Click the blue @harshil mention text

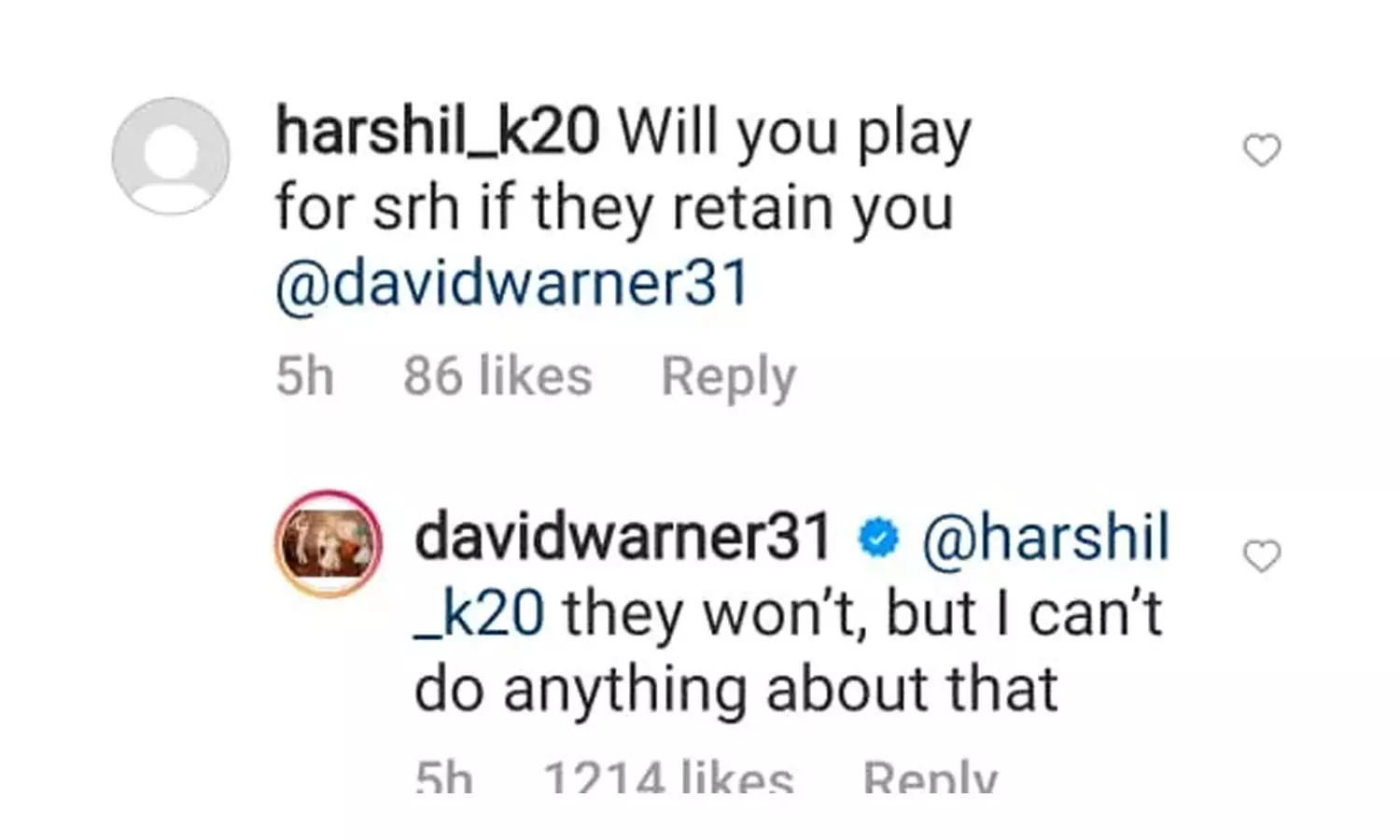pyautogui.click(x=1045, y=538)
